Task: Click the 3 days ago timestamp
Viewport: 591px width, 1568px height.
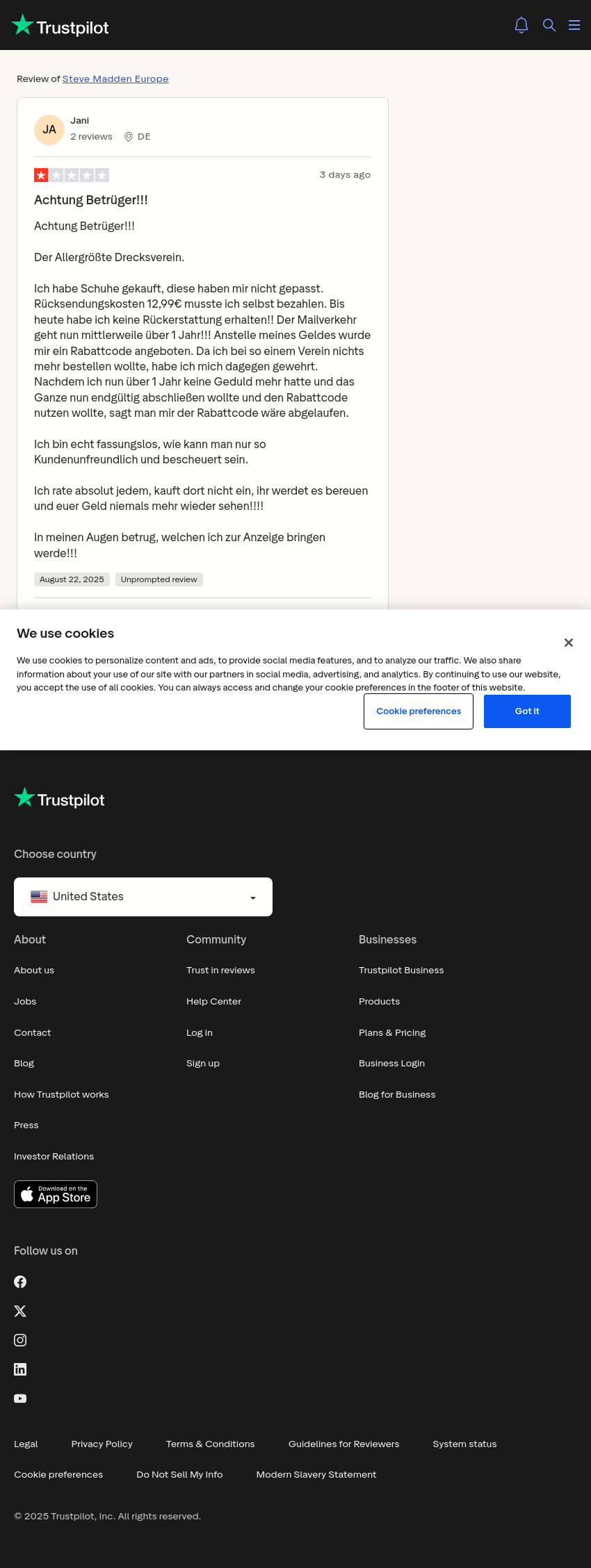Action: point(345,175)
